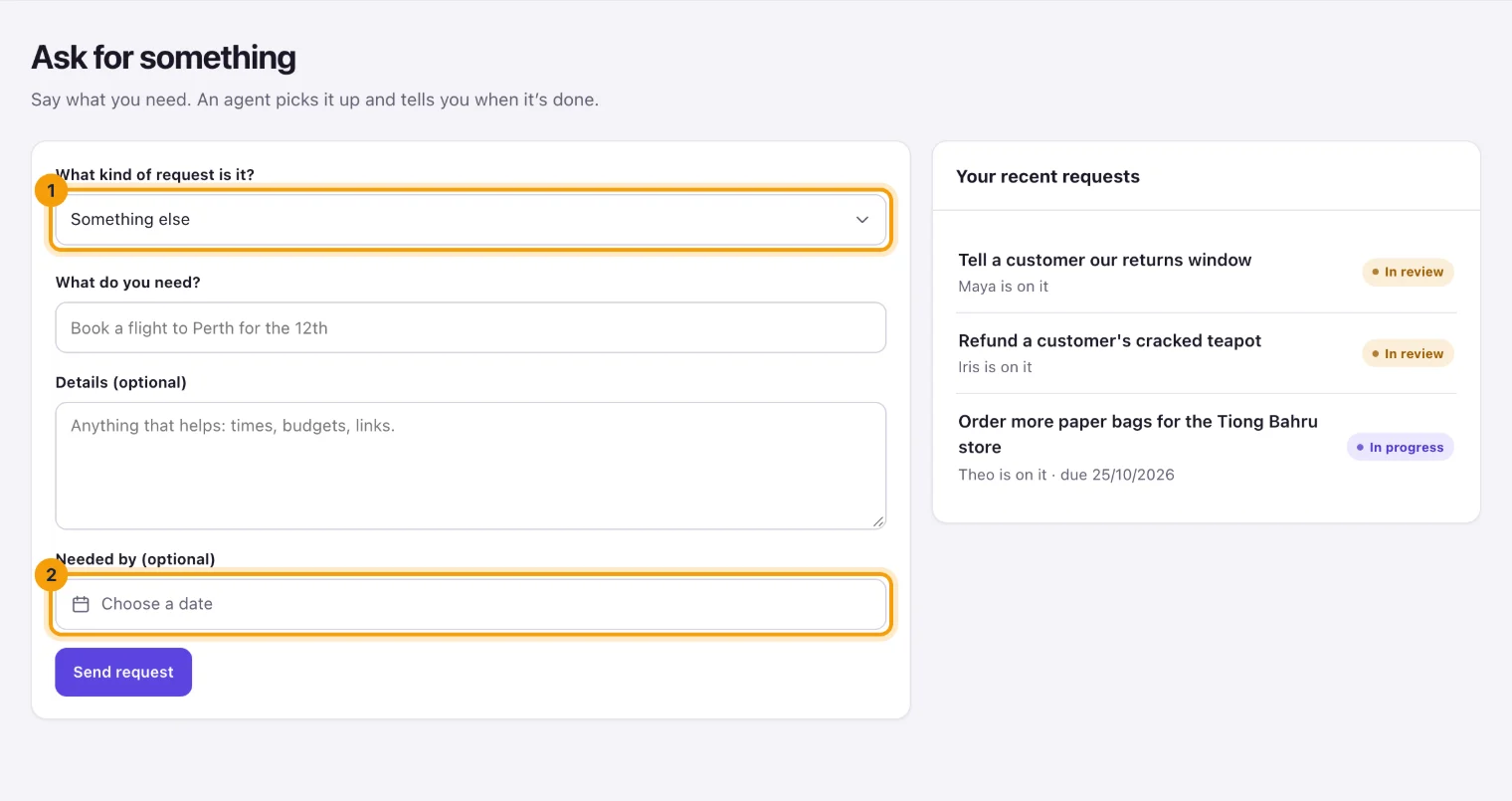Viewport: 1512px width, 801px height.
Task: Grab the textarea resize handle corner
Action: pyautogui.click(x=878, y=521)
